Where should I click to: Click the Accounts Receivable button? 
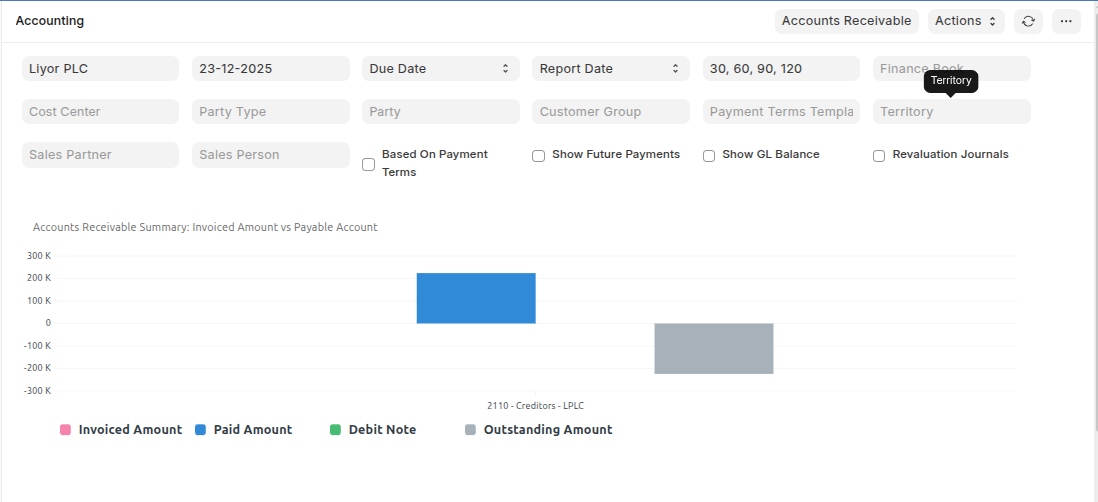click(x=846, y=21)
